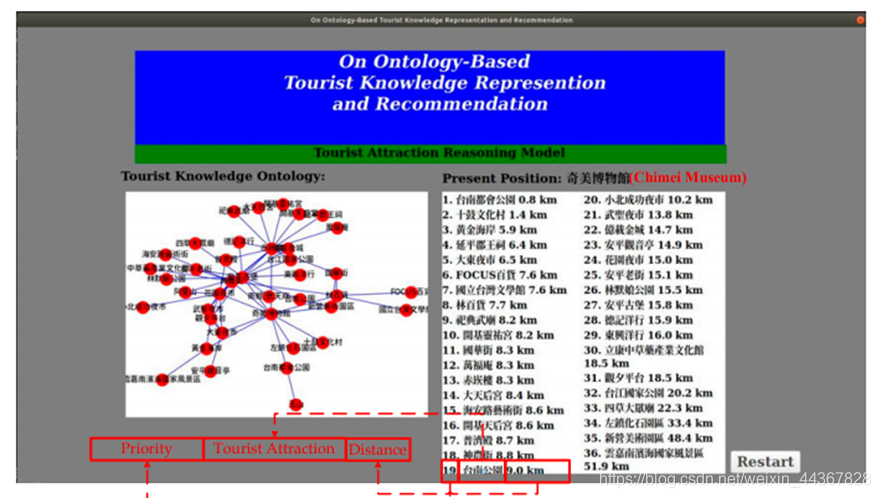
Task: Select list entry 2 十鼓文化村 1.4 km
Action: coord(494,215)
